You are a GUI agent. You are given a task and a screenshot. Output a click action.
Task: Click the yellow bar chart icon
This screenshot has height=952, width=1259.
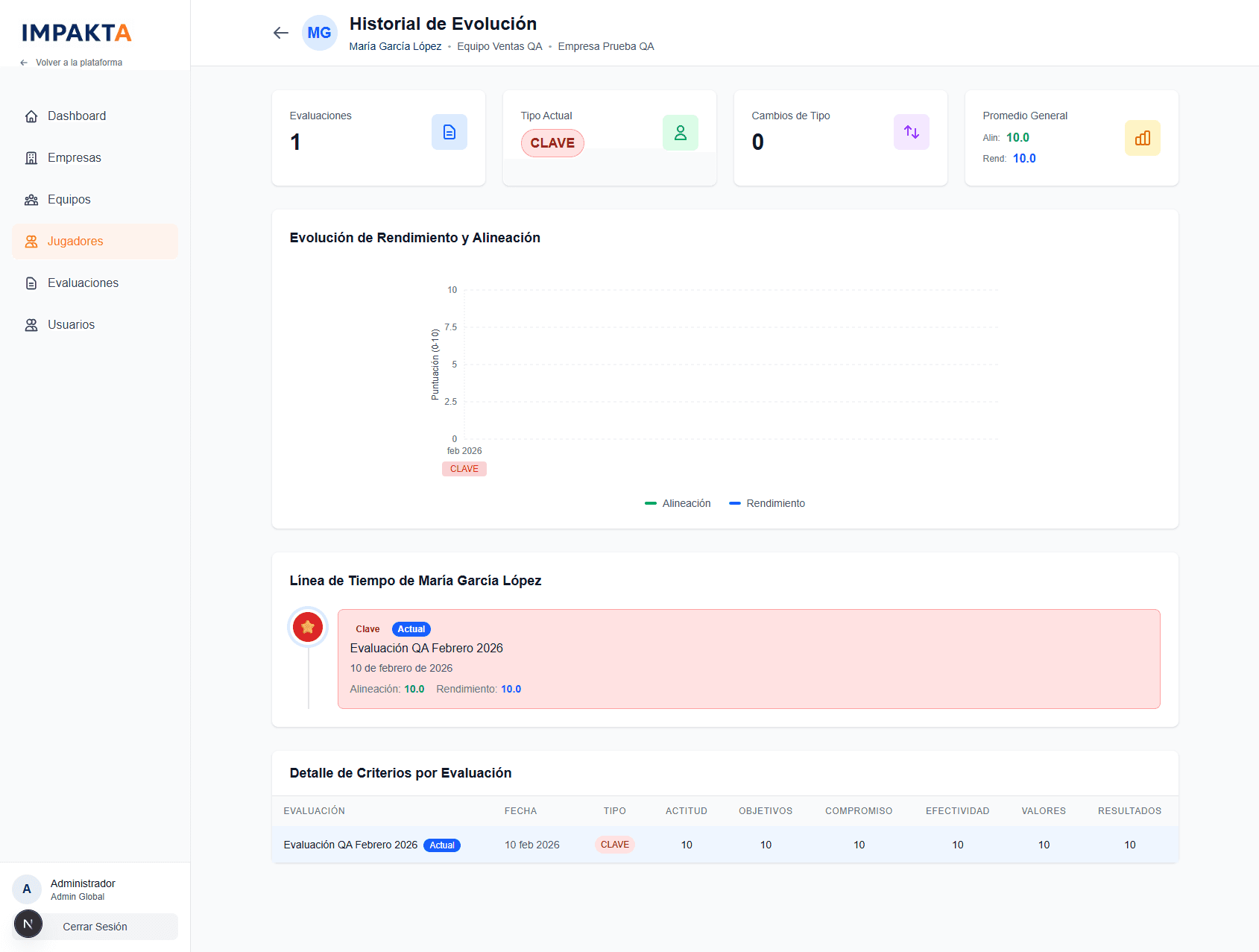tap(1142, 138)
